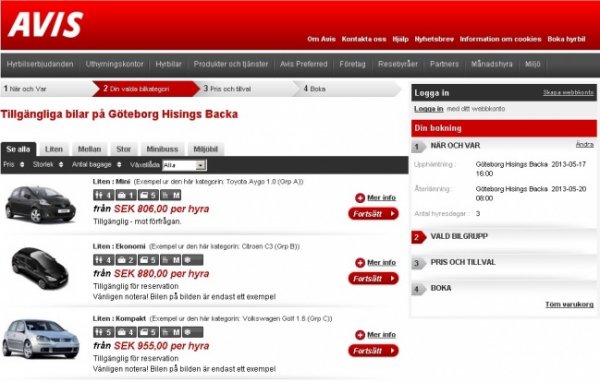The height and width of the screenshot is (382, 600).
Task: Click the passenger seats icon on Kompakt row
Action: (x=103, y=332)
